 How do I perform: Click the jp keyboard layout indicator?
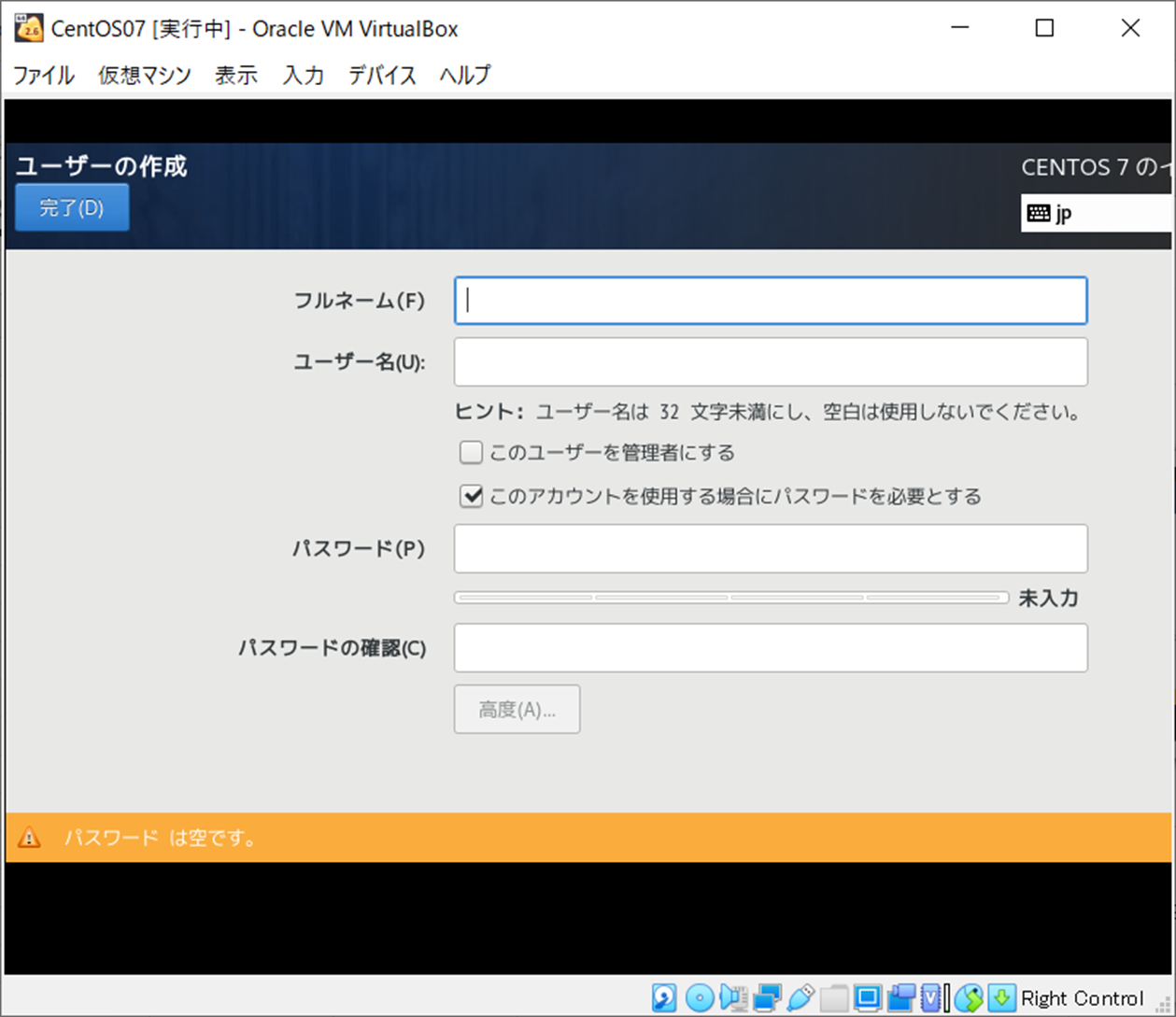[1097, 214]
